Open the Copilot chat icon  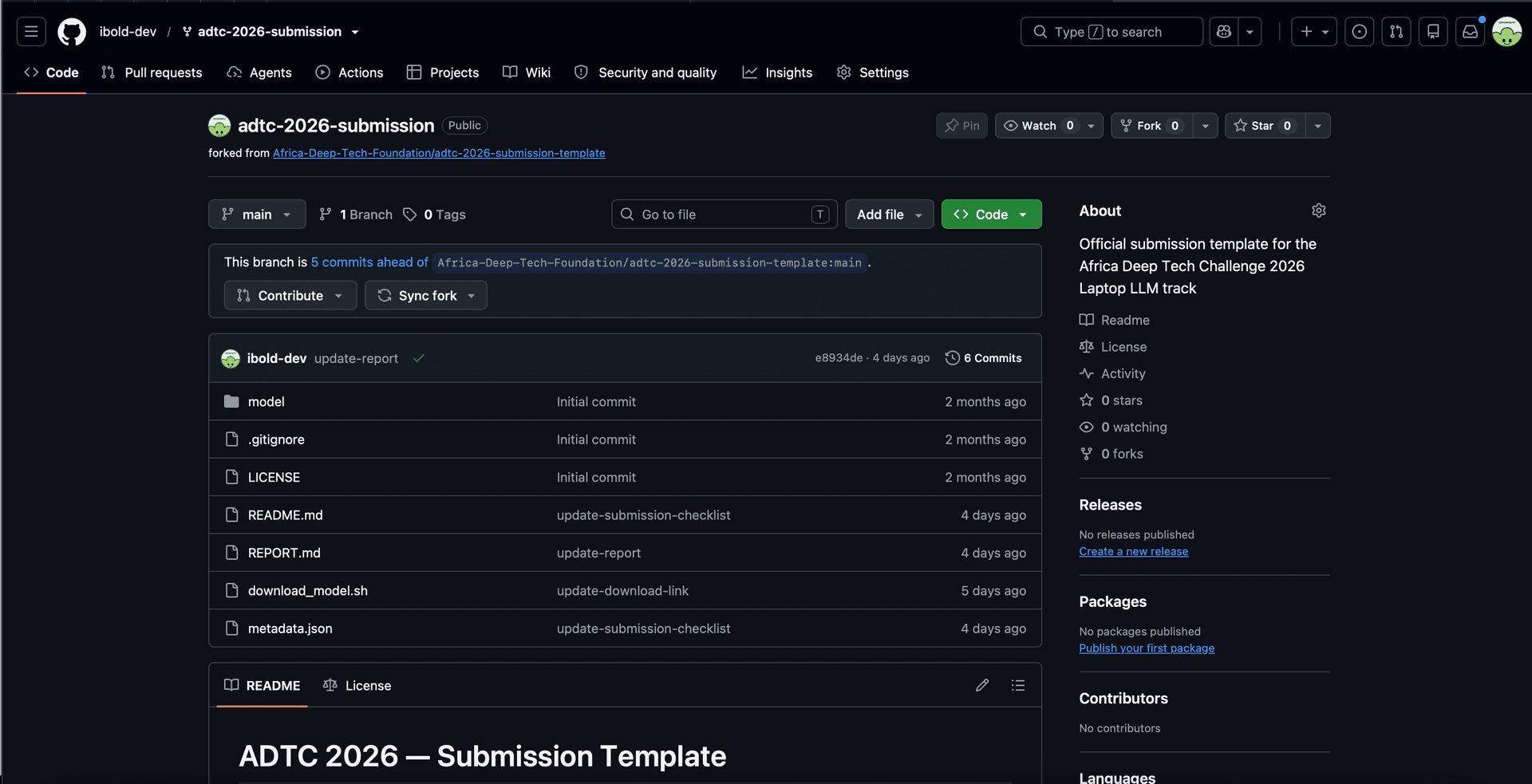pyautogui.click(x=1224, y=32)
